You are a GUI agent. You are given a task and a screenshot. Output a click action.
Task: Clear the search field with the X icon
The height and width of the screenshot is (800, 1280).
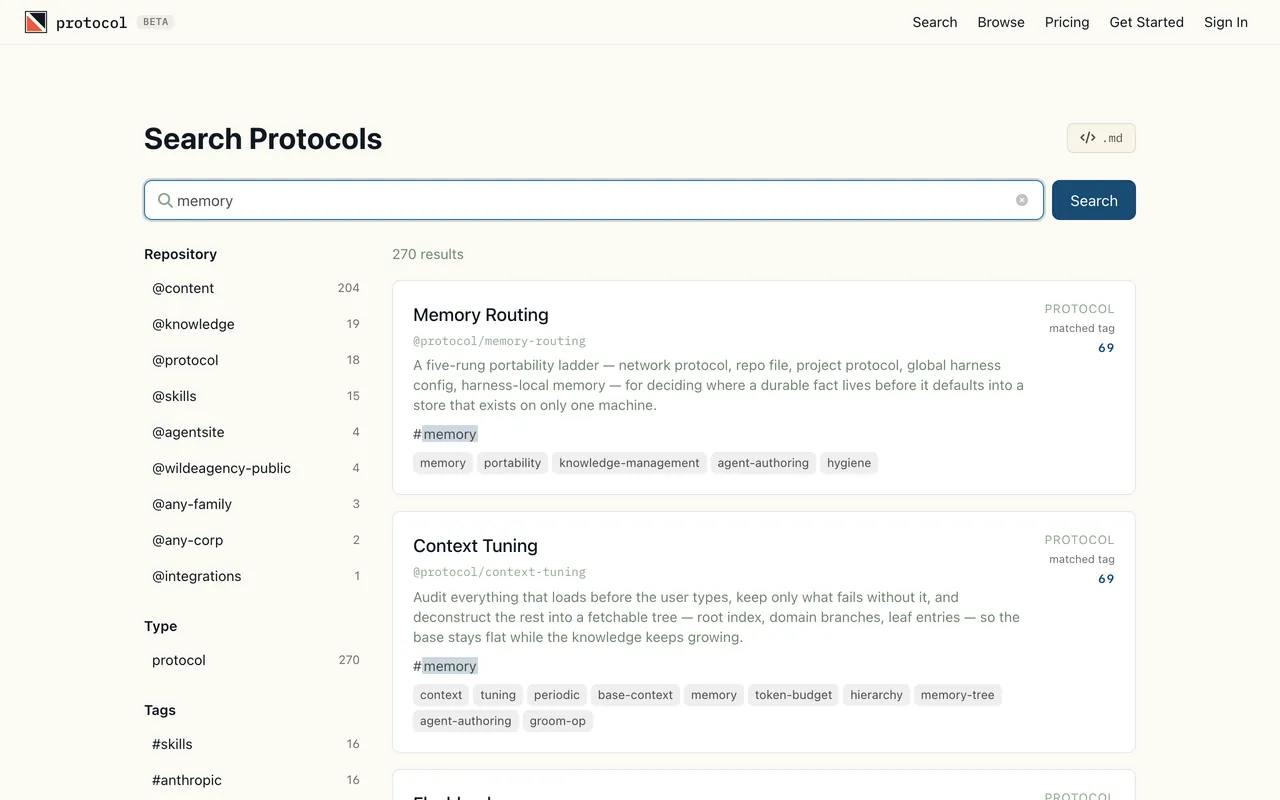[1022, 200]
